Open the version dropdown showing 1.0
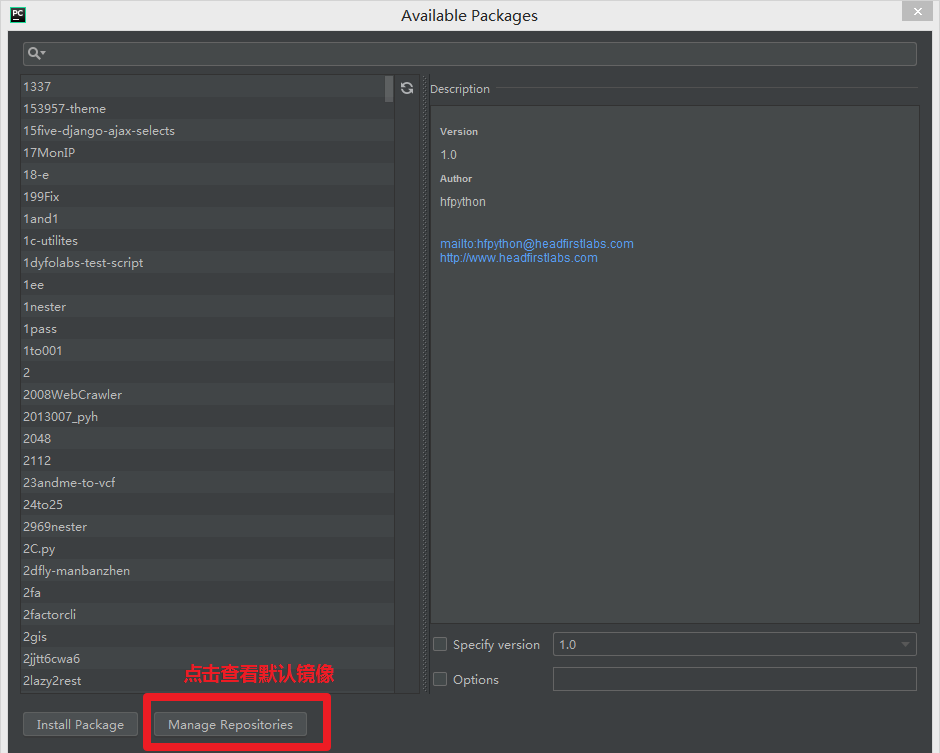Viewport: 940px width, 753px height. click(x=905, y=644)
